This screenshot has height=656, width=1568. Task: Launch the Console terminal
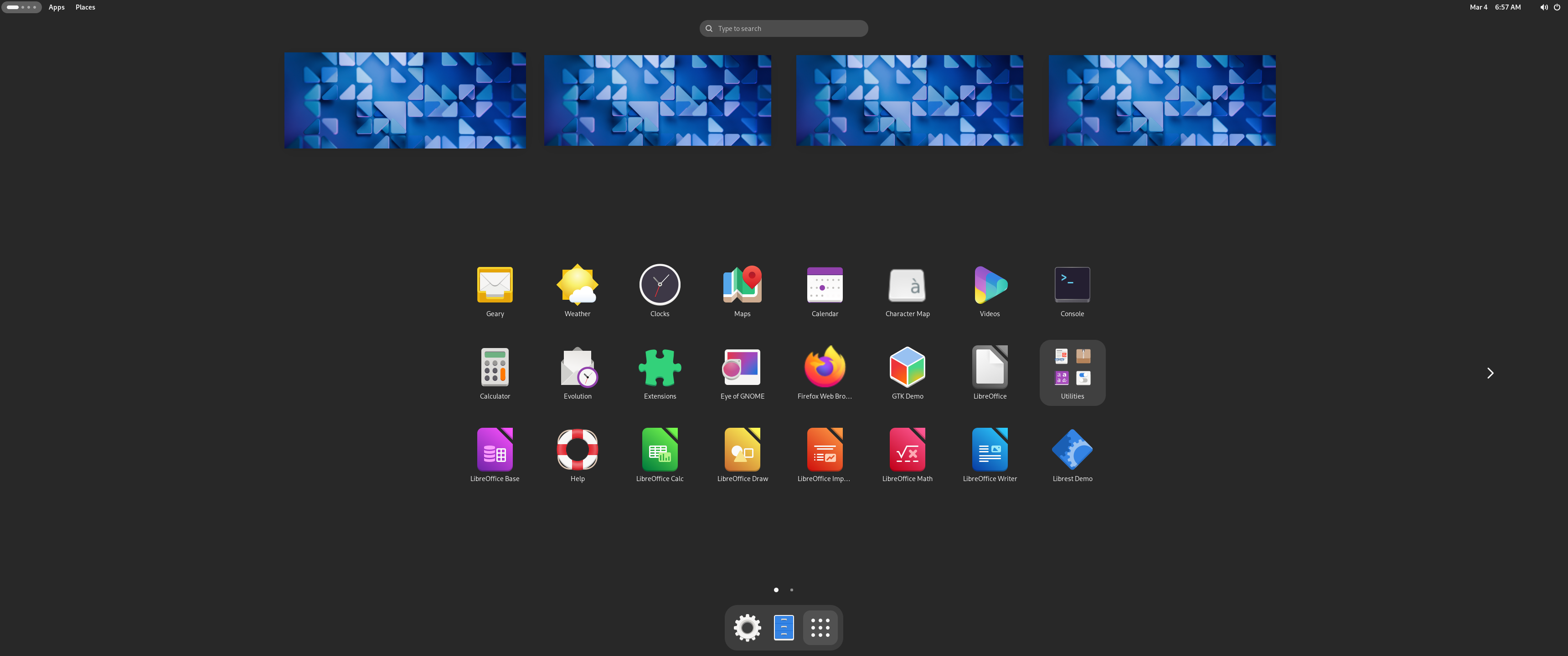point(1071,285)
